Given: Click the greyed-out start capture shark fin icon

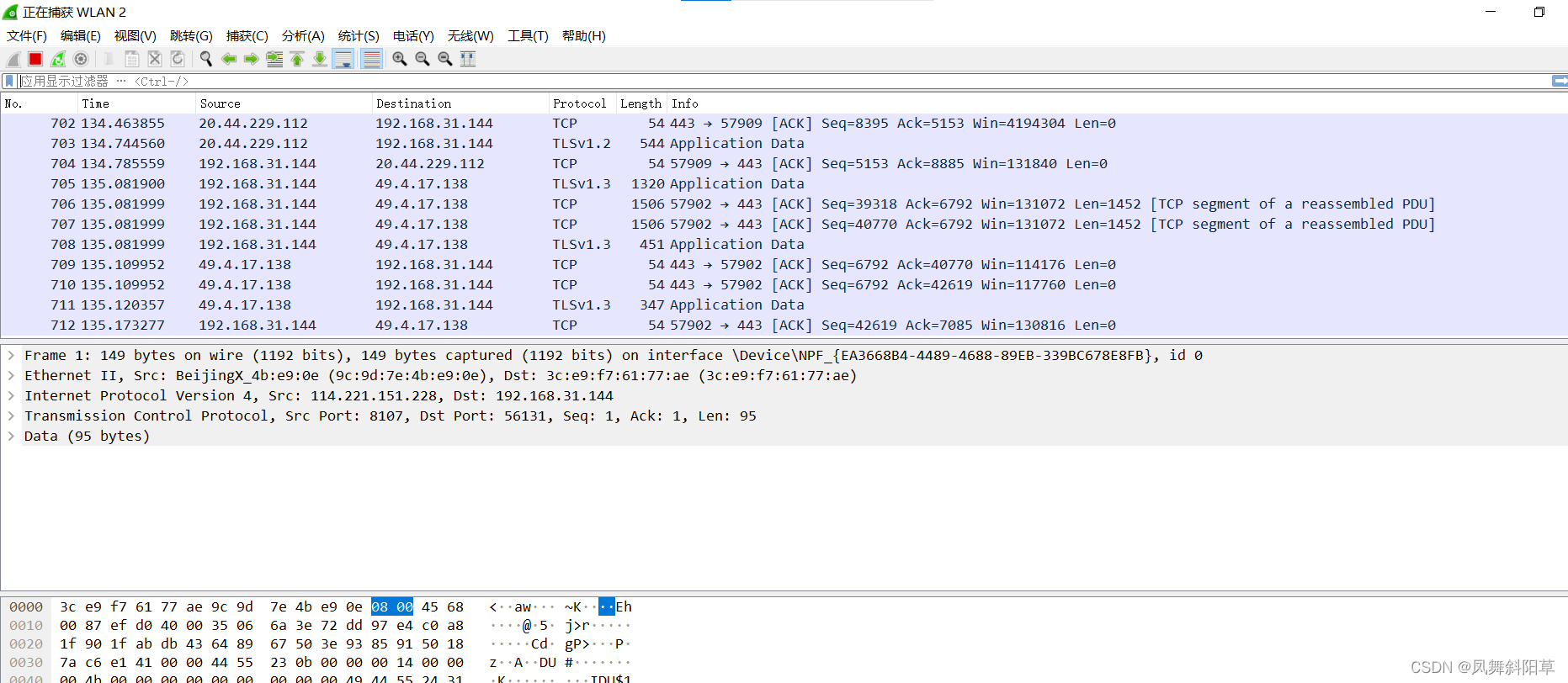Looking at the screenshot, I should click(13, 59).
